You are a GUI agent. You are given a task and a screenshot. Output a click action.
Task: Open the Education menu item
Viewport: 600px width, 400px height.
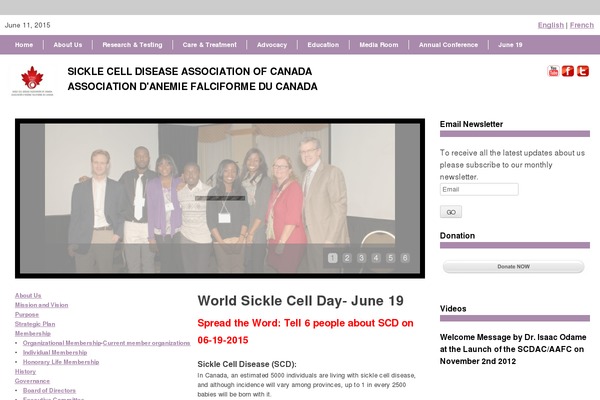click(x=323, y=45)
